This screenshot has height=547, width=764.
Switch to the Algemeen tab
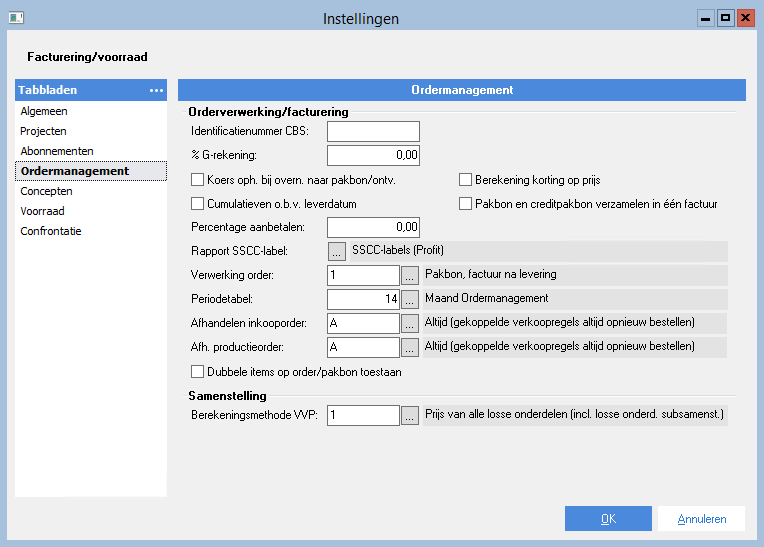pos(91,111)
